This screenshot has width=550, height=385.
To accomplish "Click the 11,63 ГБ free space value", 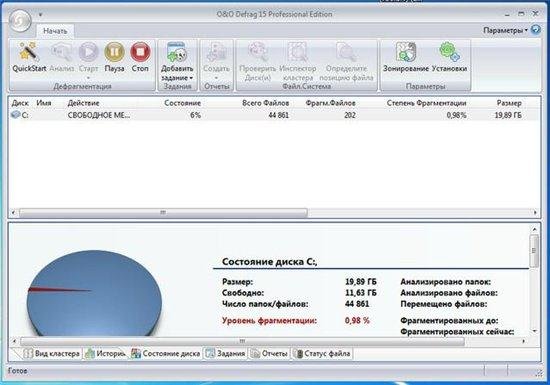I will click(361, 293).
